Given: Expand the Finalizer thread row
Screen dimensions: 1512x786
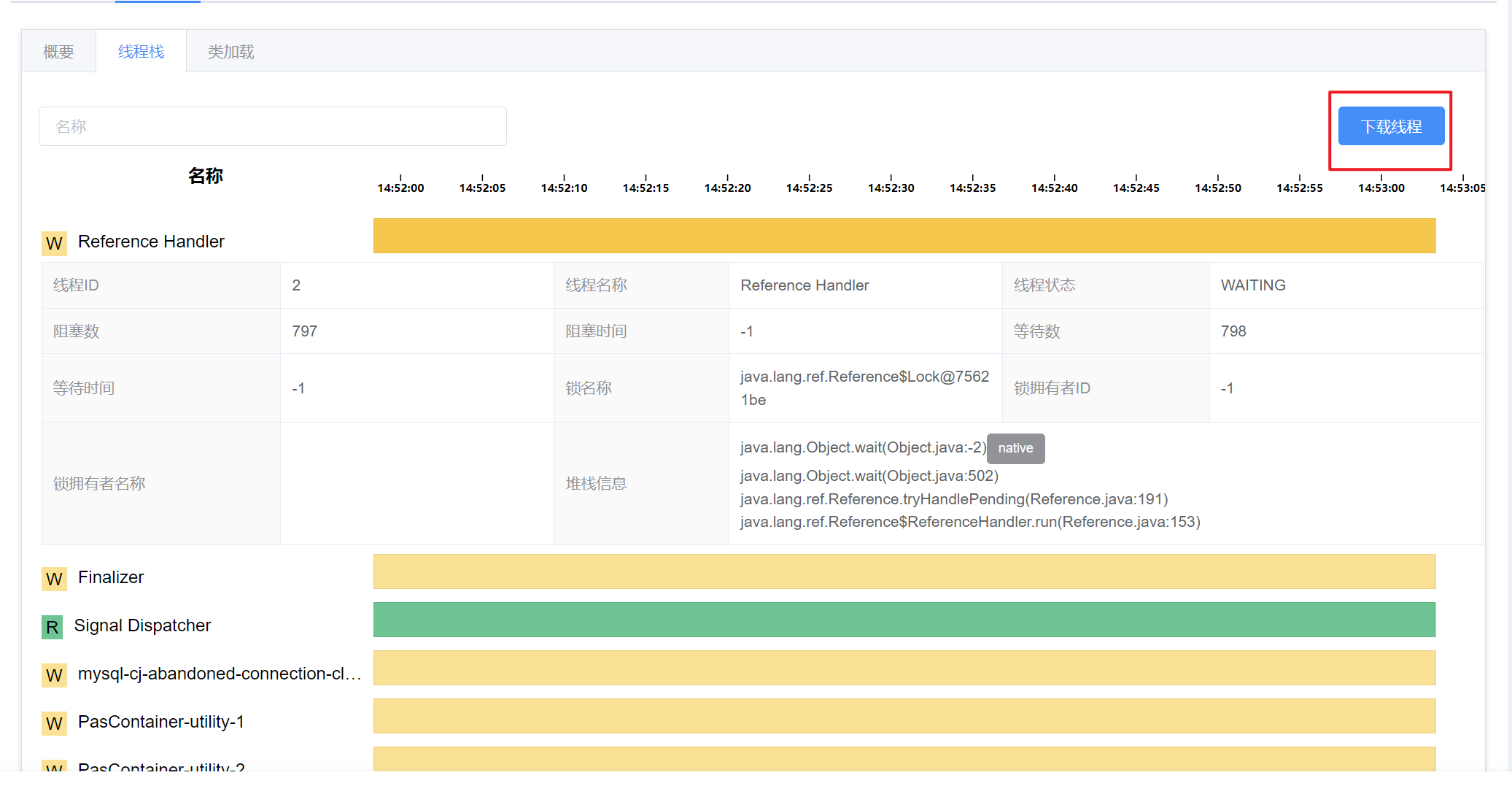Looking at the screenshot, I should [x=111, y=577].
